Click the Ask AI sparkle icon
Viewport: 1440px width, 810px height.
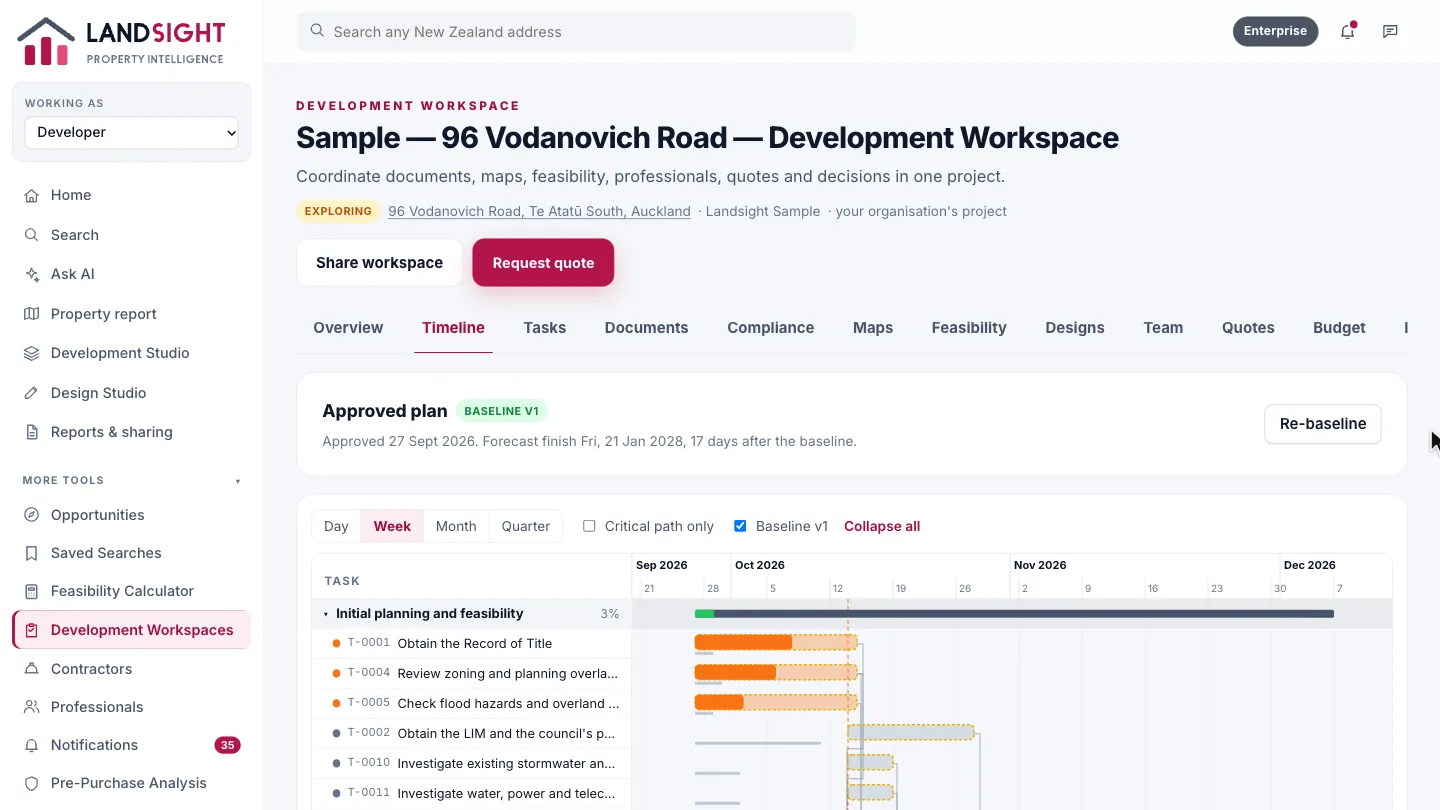coord(32,274)
